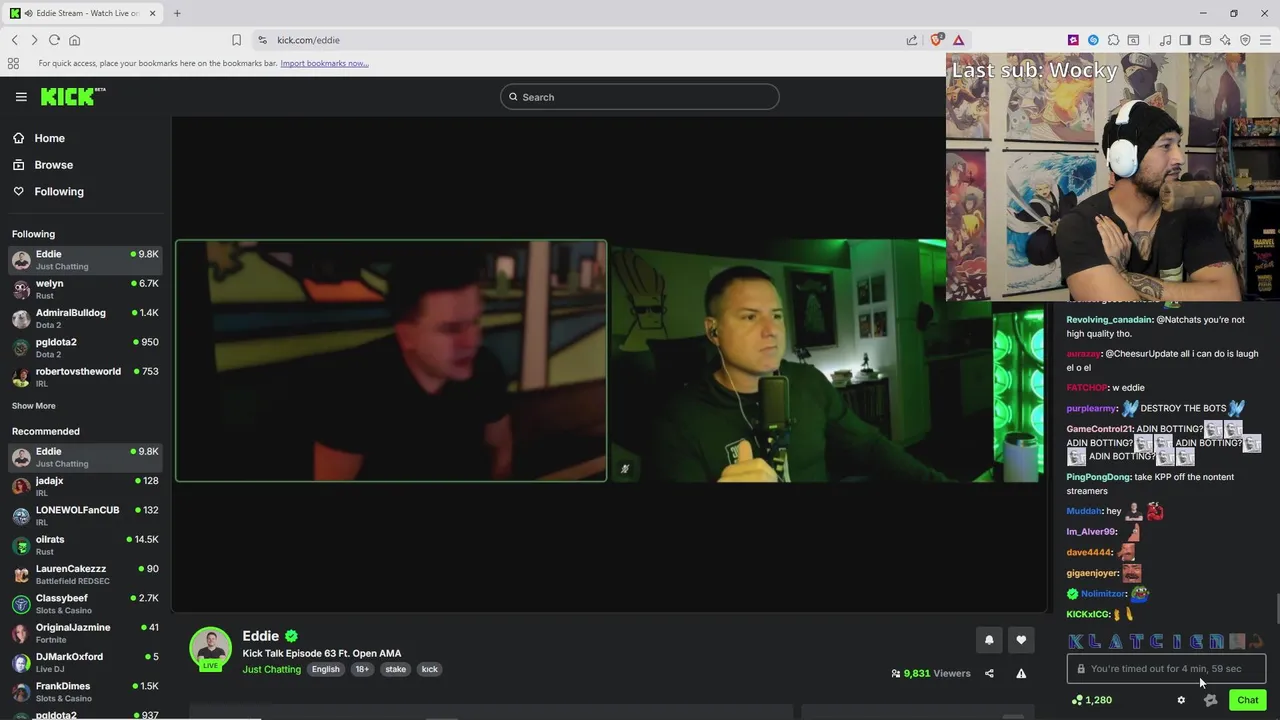The image size is (1280, 720).
Task: Open the tab search extension icon
Action: click(1133, 40)
